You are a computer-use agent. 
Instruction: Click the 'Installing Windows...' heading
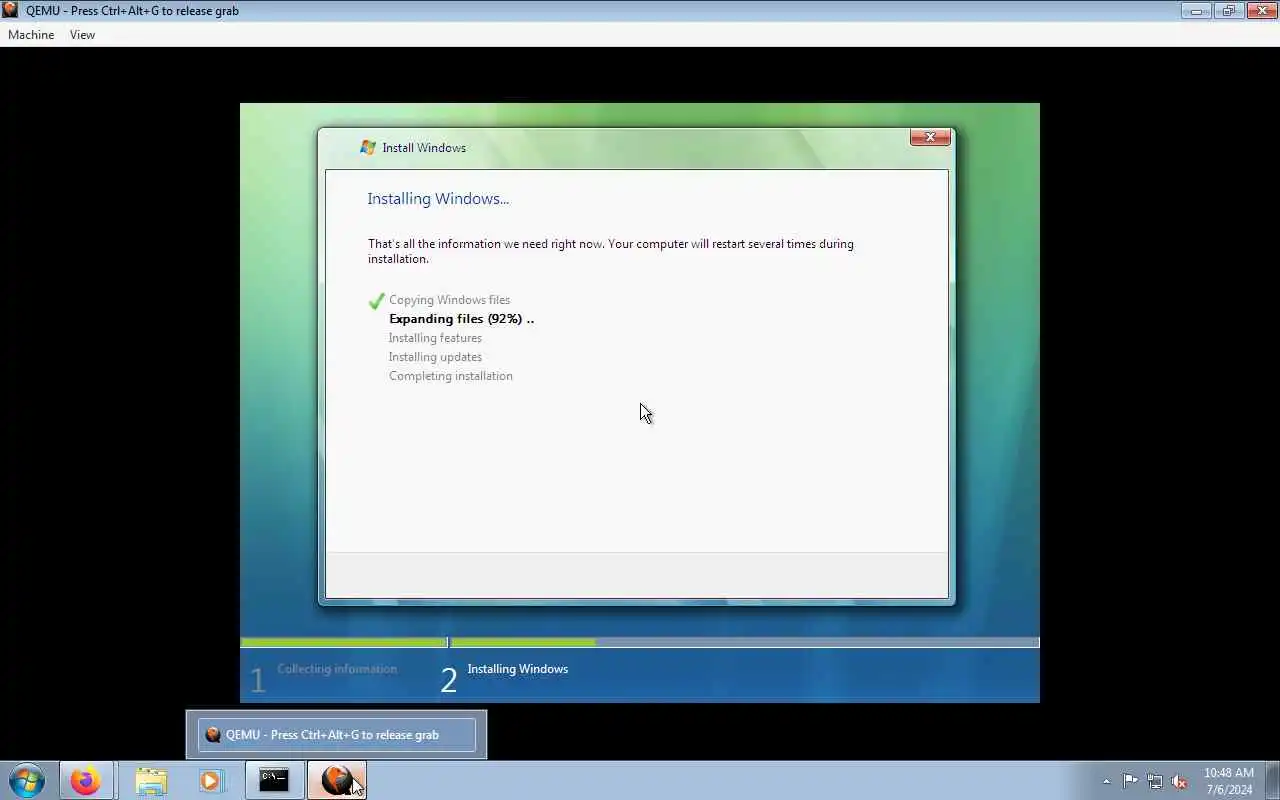(x=438, y=199)
